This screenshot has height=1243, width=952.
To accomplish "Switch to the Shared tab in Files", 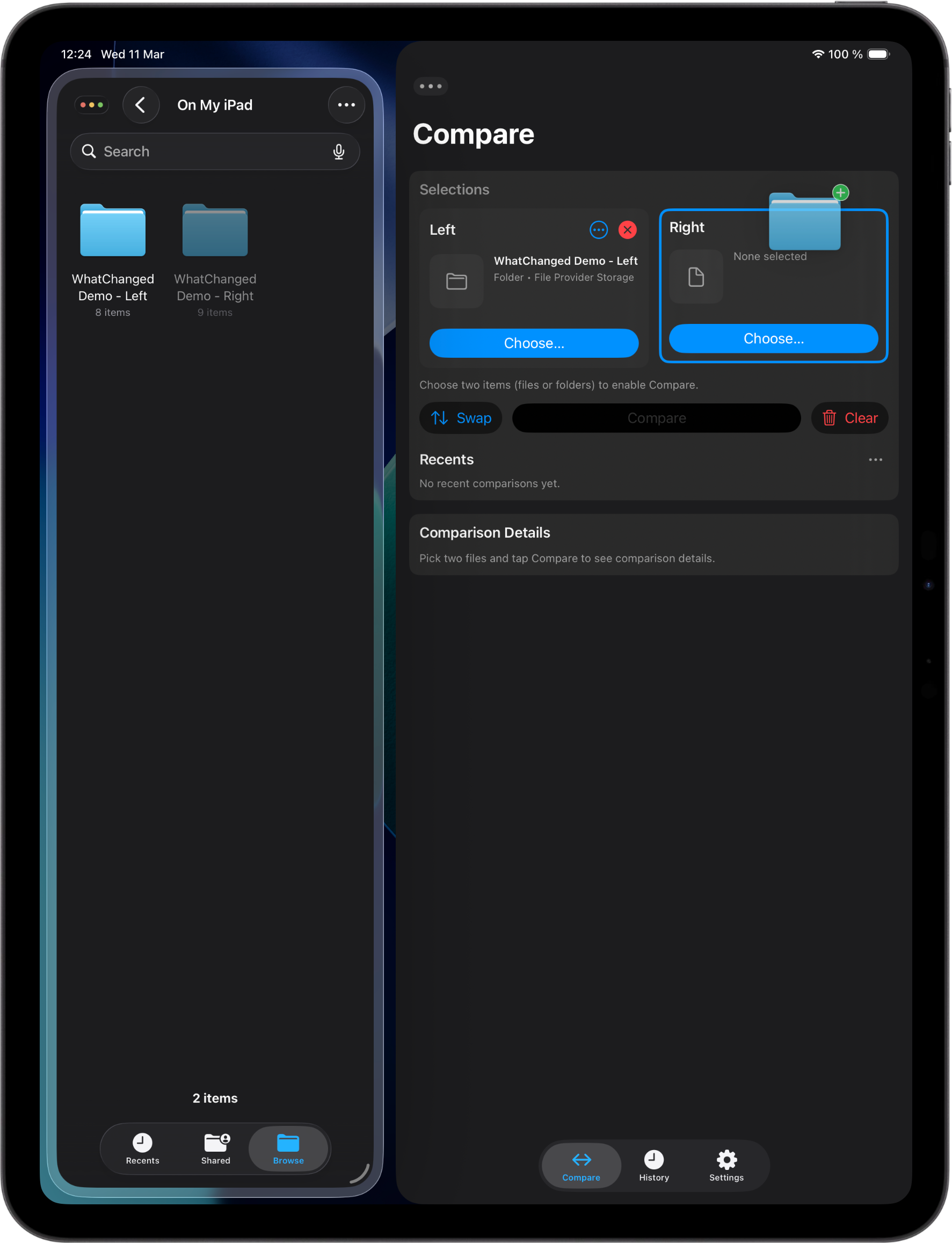I will (215, 1148).
